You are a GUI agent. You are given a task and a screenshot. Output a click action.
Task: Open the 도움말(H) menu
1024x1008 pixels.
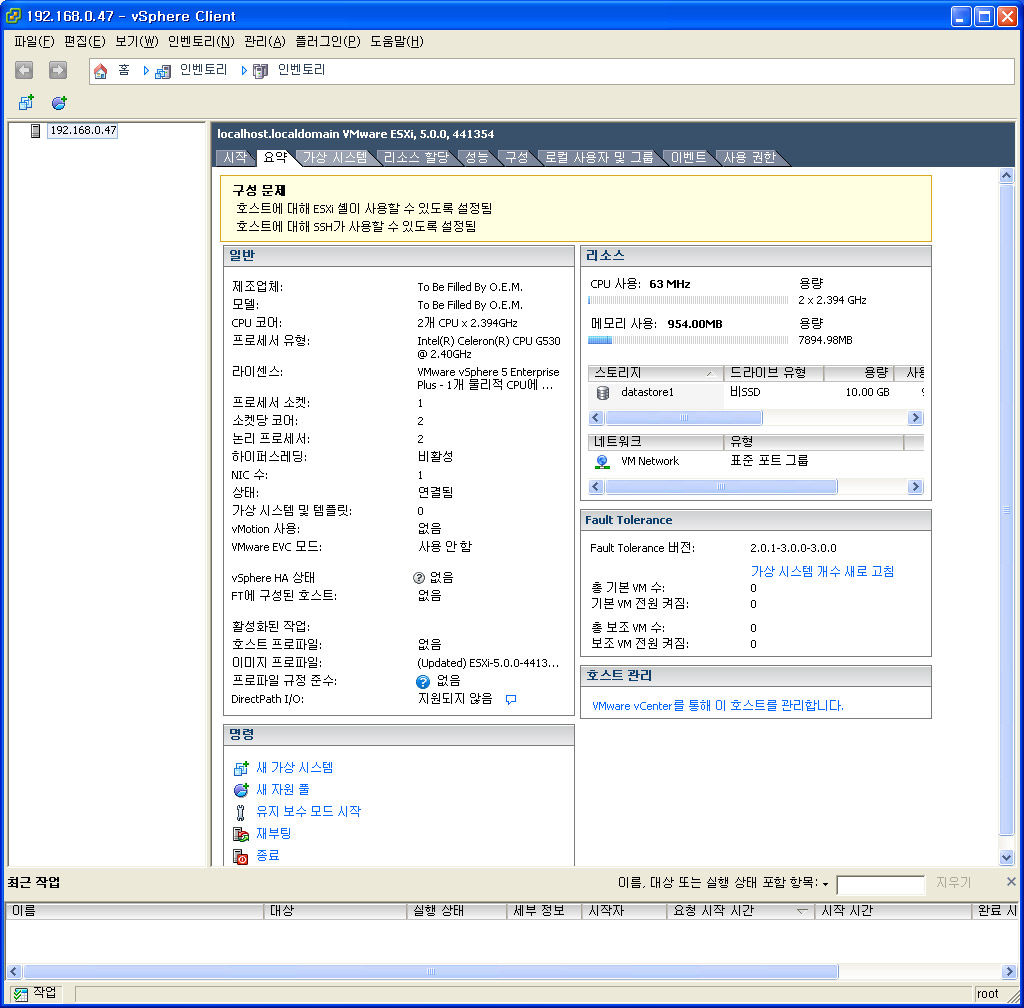point(397,42)
